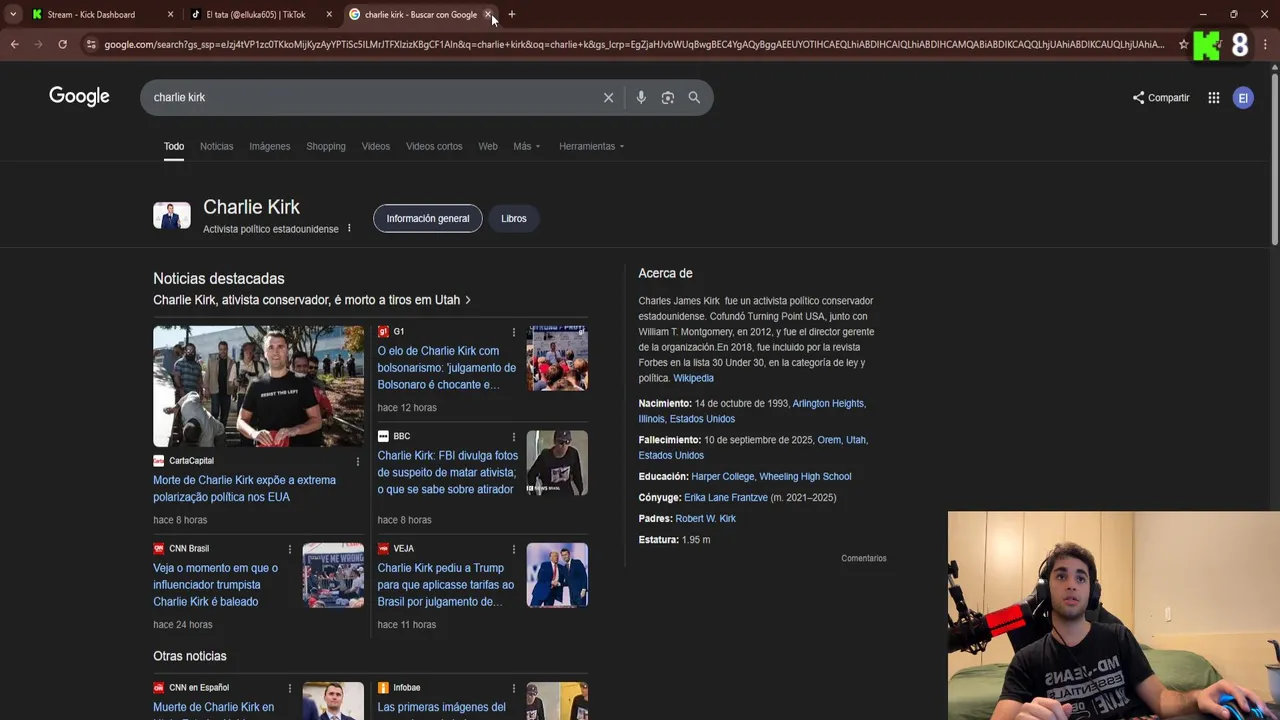The image size is (1280, 720).
Task: Switch to the El tata TikTok tab
Action: [262, 14]
